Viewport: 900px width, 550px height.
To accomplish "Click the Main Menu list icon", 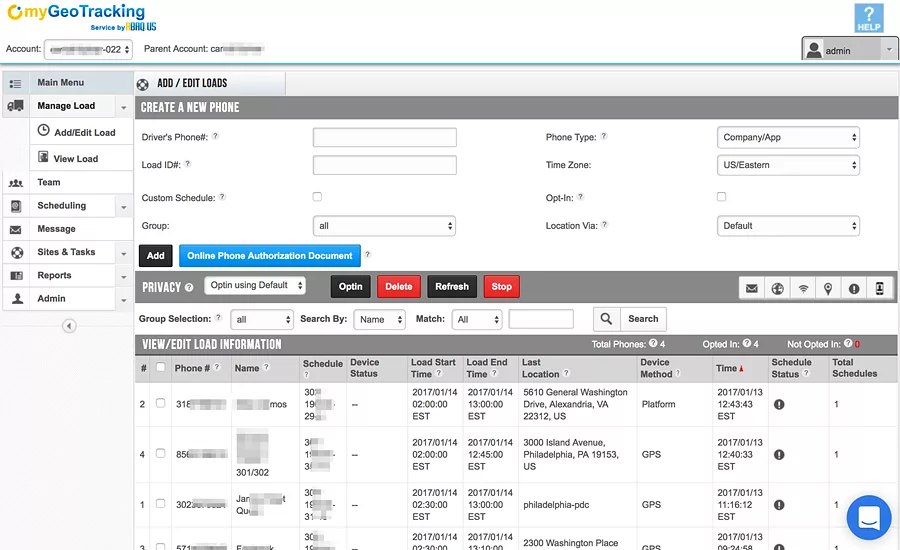I will 15,83.
